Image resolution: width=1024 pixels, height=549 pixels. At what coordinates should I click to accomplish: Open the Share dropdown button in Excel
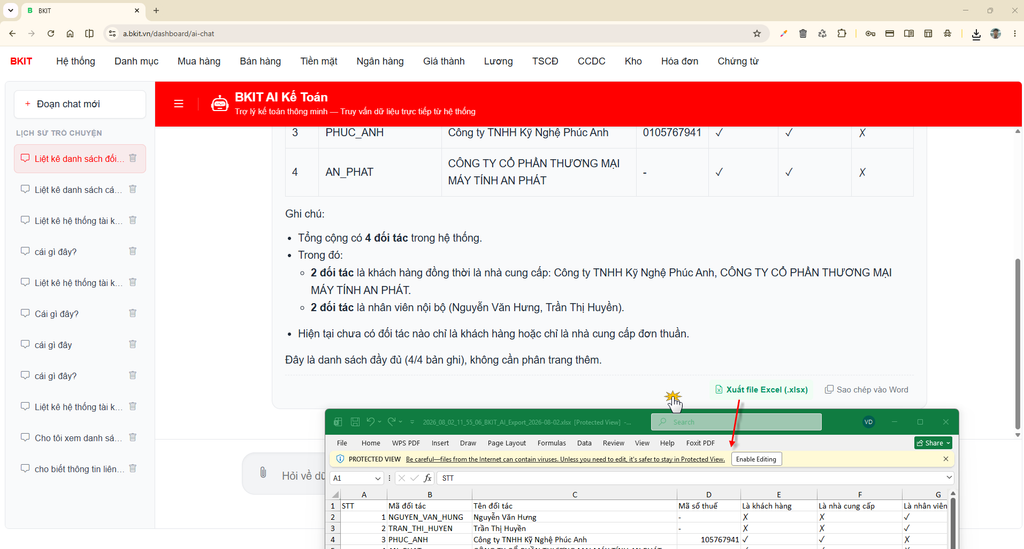click(x=933, y=443)
